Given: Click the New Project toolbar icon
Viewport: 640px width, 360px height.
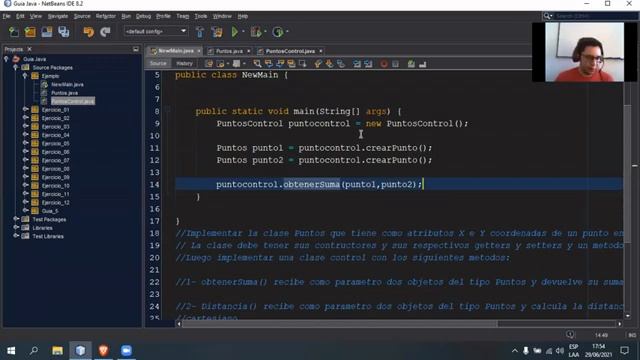Looking at the screenshot, I should [x=30, y=32].
